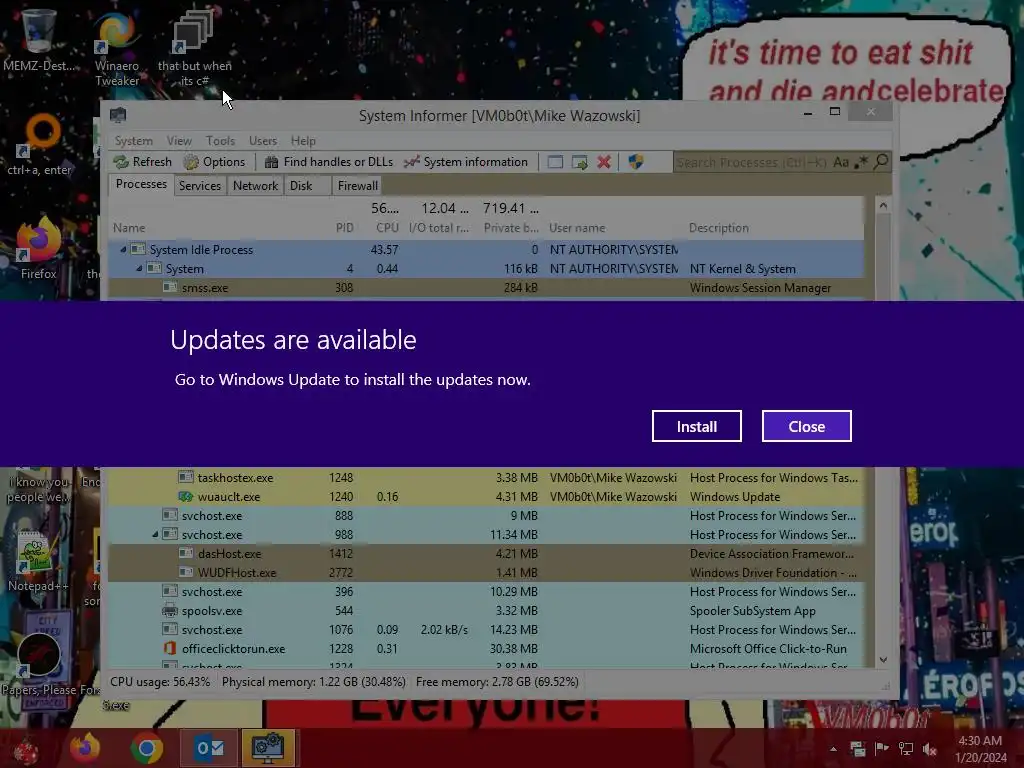Screen dimensions: 1024x768
Task: Click the red X terminate icon
Action: (x=604, y=162)
